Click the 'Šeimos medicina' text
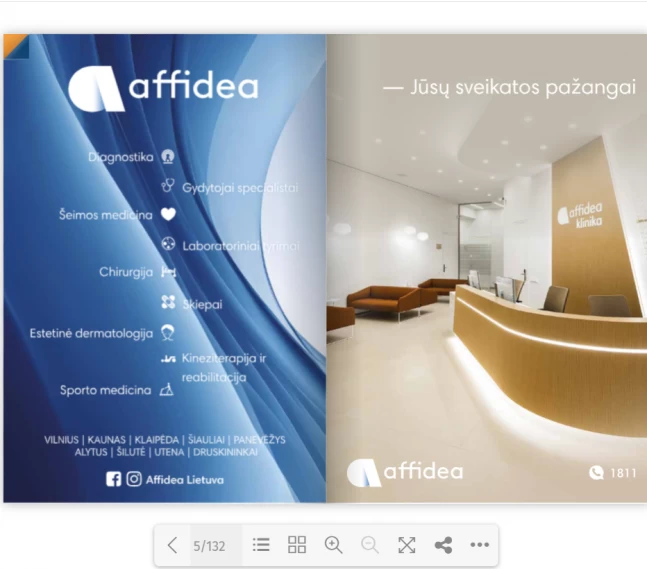 [106, 215]
